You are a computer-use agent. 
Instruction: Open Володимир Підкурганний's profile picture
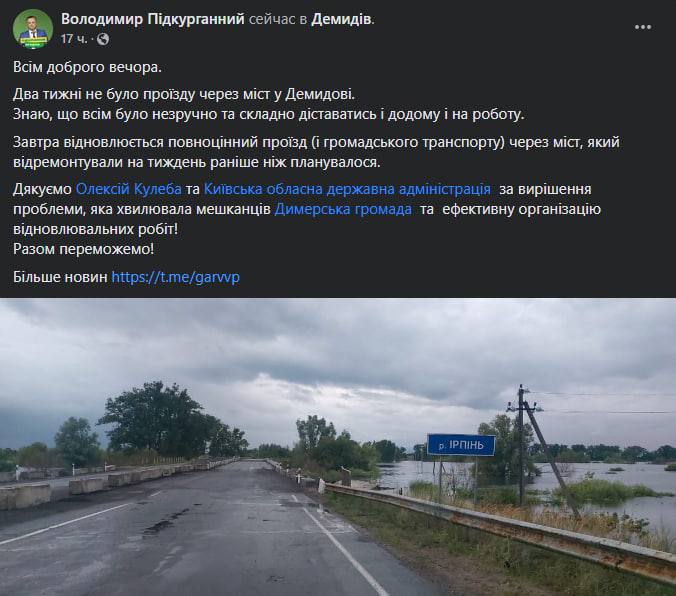(x=33, y=29)
